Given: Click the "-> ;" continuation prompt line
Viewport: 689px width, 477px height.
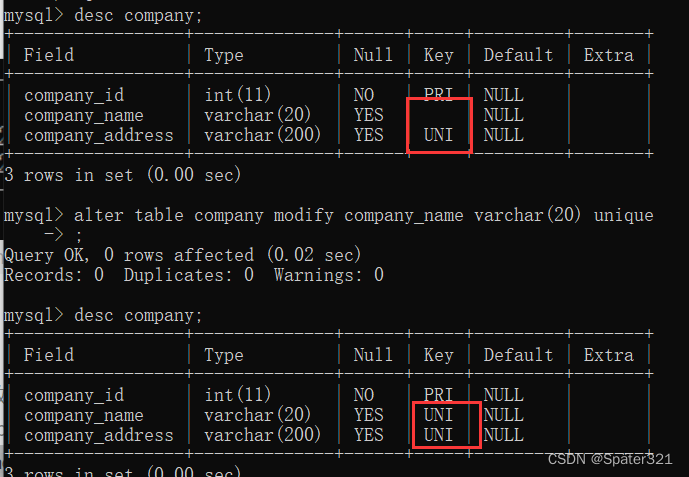Looking at the screenshot, I should click(x=60, y=235).
